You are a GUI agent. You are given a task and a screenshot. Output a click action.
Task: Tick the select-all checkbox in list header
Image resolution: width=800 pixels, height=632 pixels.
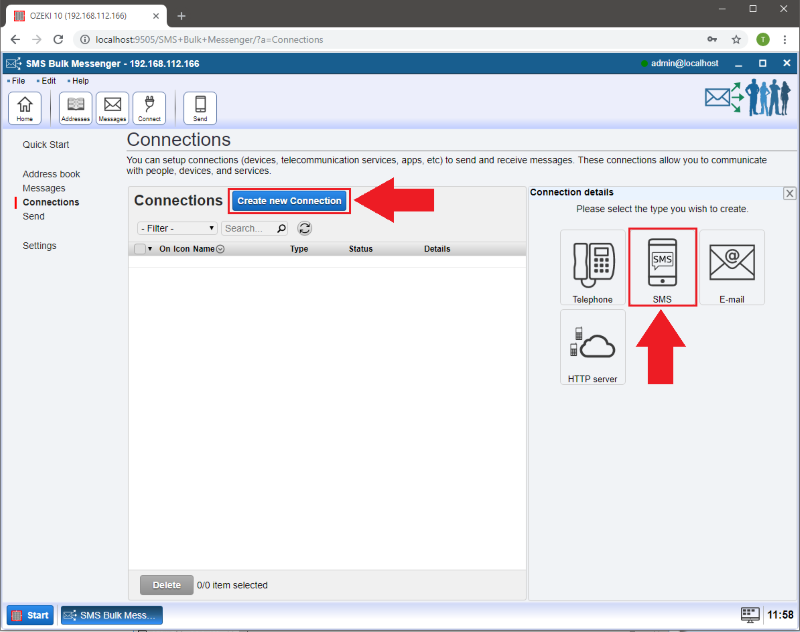140,249
